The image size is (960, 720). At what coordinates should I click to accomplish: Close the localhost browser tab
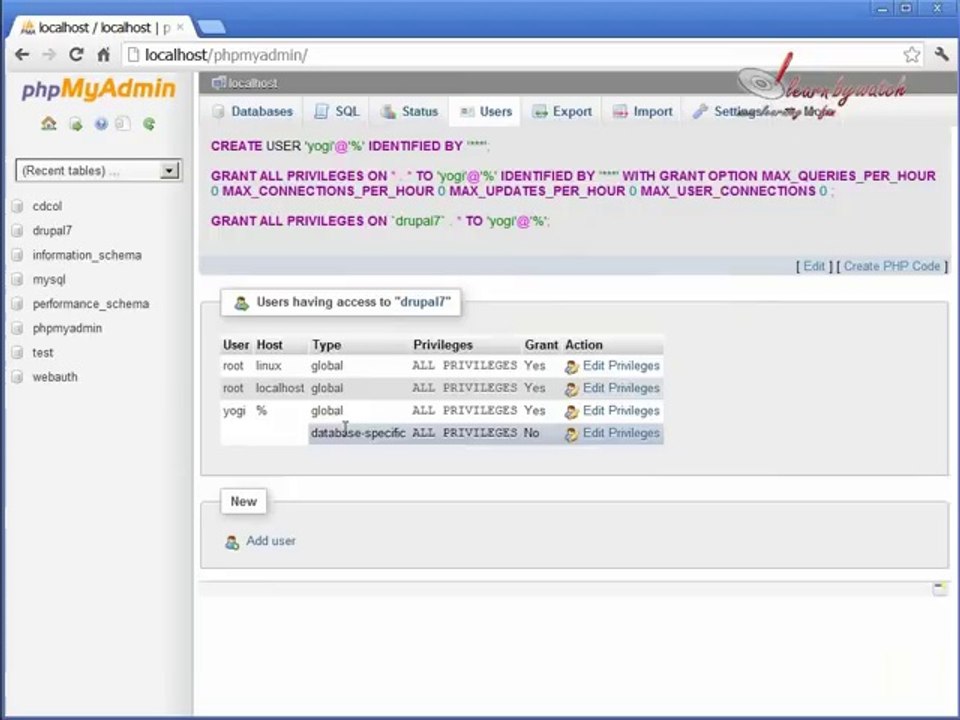click(x=180, y=28)
